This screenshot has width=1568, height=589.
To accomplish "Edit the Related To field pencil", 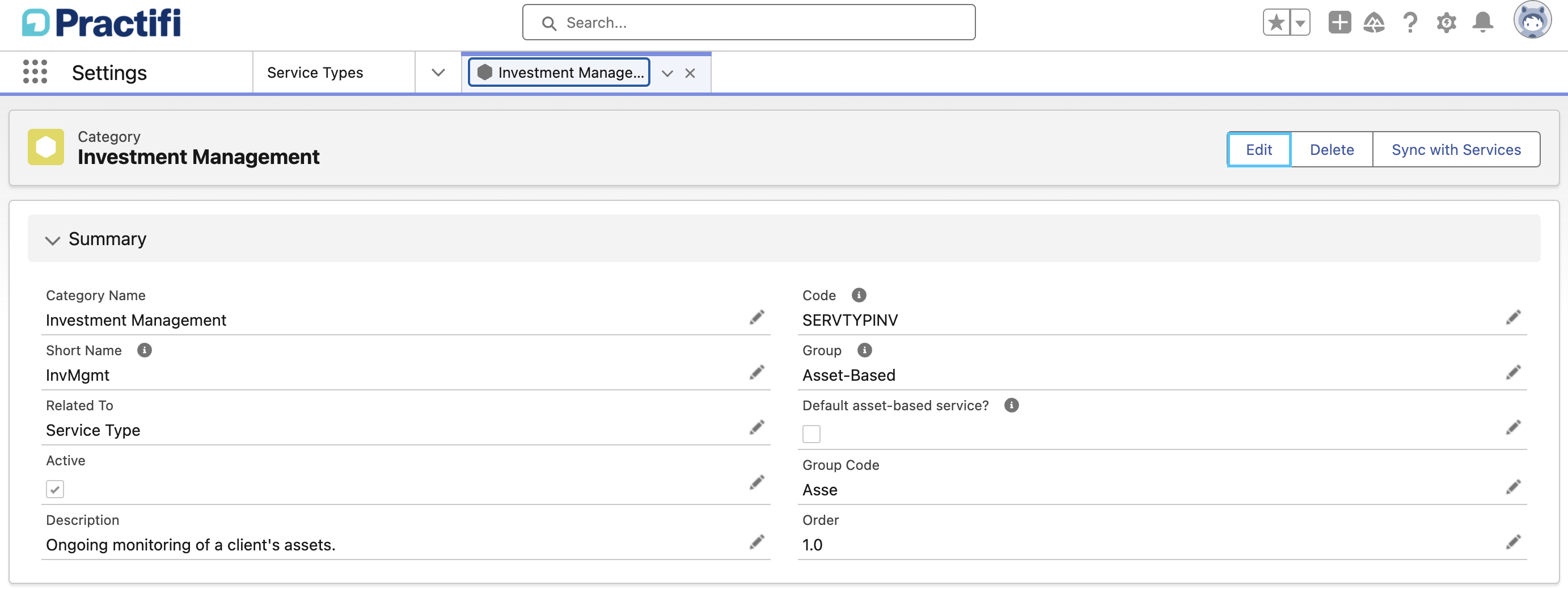I will 756,428.
